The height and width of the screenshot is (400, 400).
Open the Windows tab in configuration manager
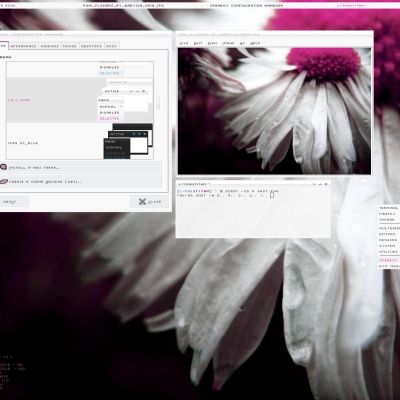pyautogui.click(x=50, y=46)
